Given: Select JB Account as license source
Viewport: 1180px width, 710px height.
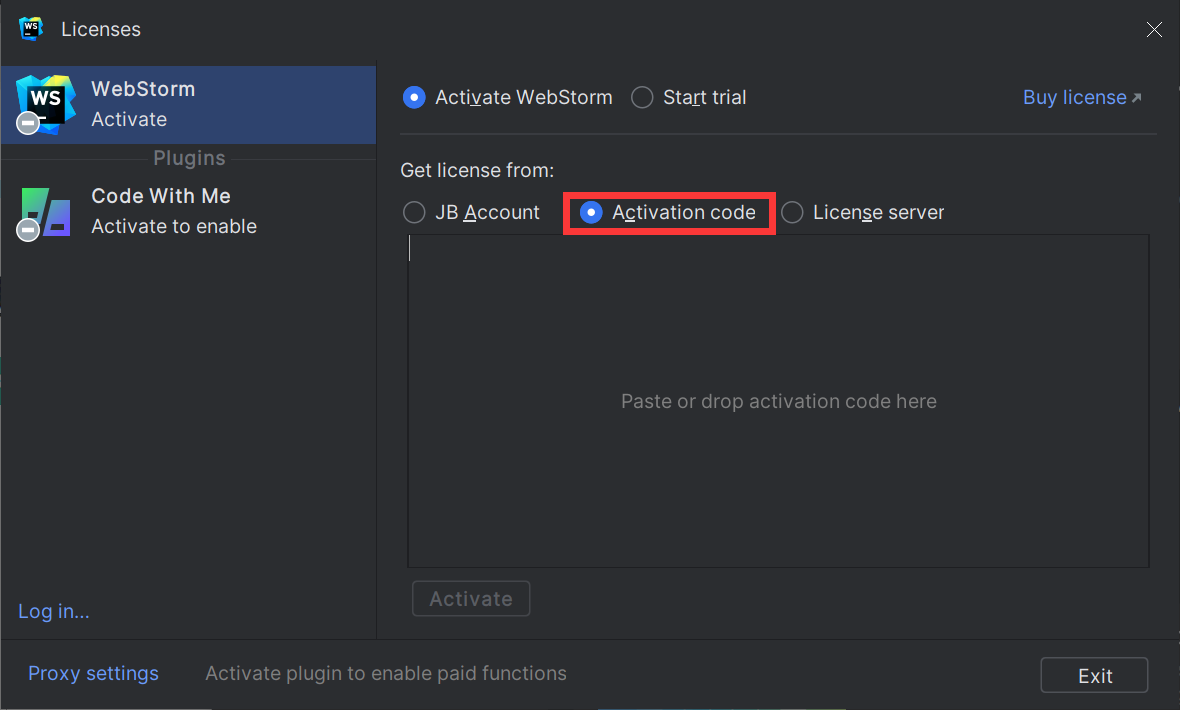Looking at the screenshot, I should pyautogui.click(x=414, y=213).
